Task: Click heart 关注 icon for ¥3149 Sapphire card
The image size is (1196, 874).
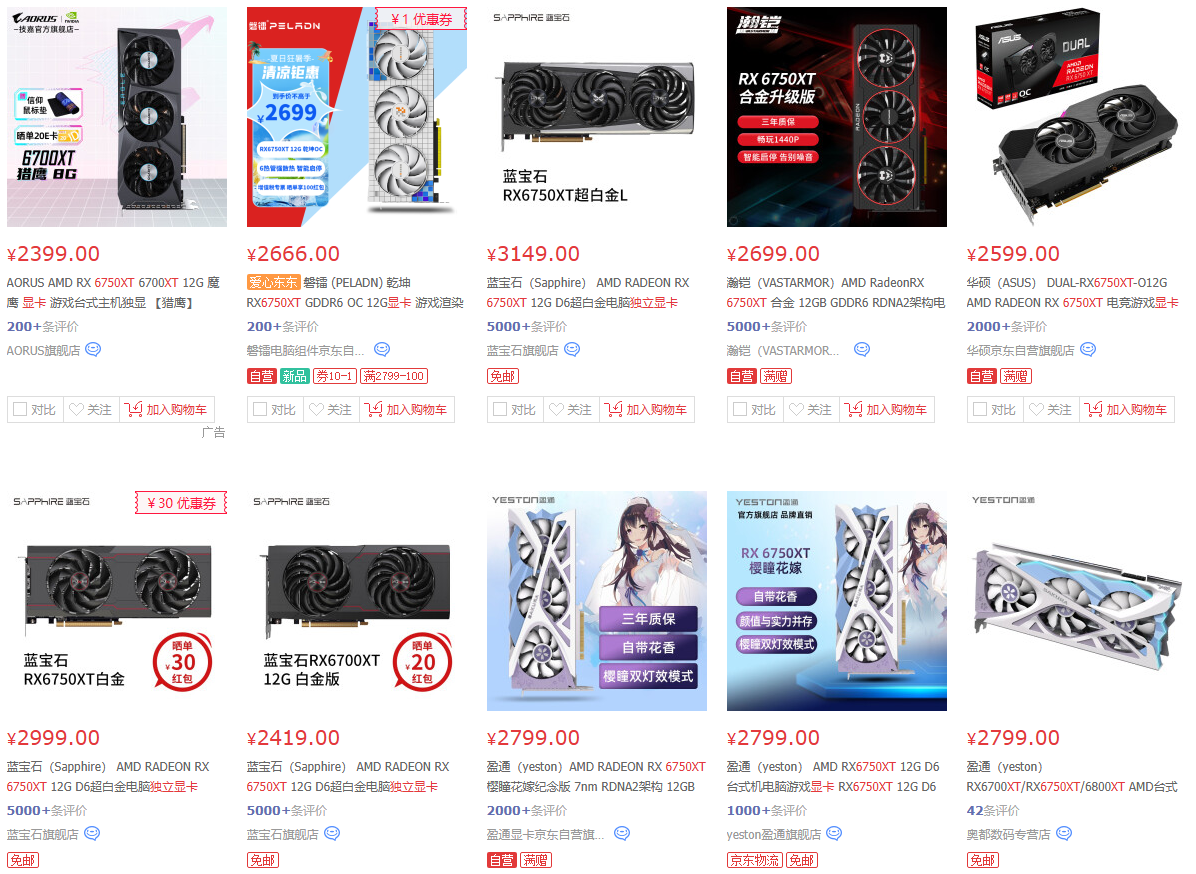Action: tap(556, 410)
